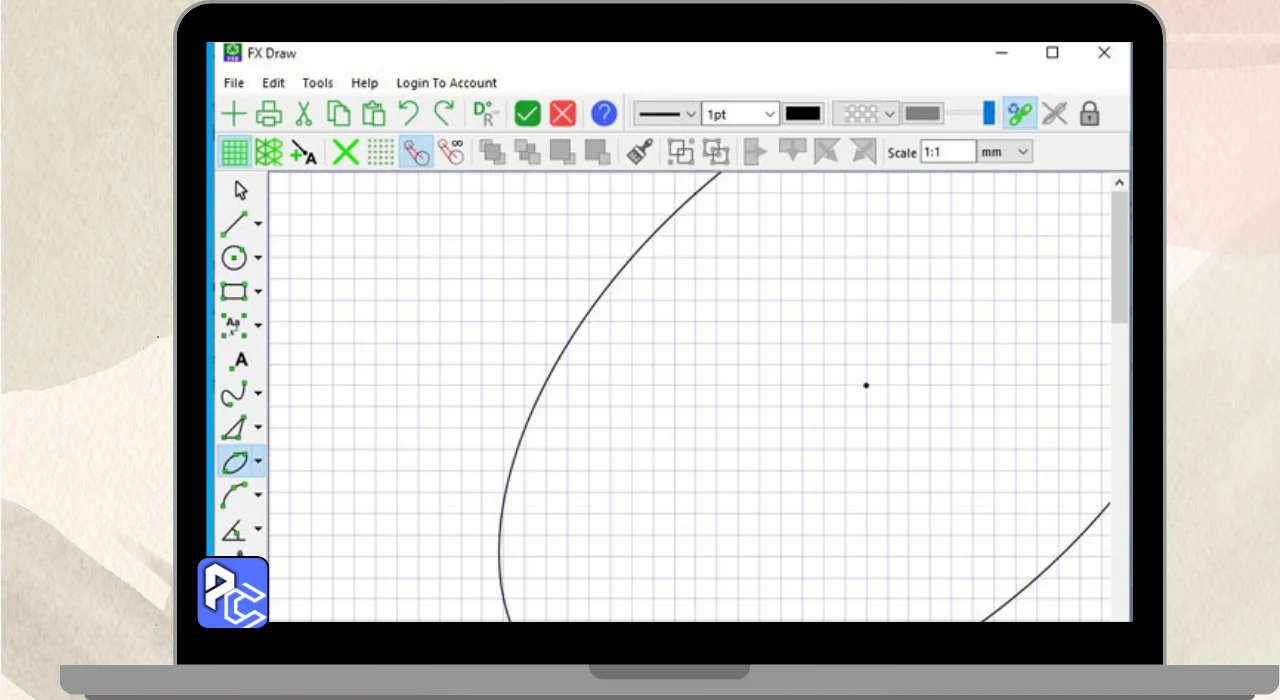Click Login To Account
The height and width of the screenshot is (700, 1280).
click(x=446, y=83)
